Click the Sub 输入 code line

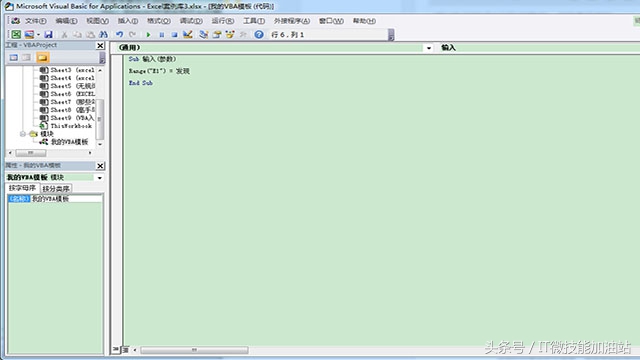(x=152, y=59)
